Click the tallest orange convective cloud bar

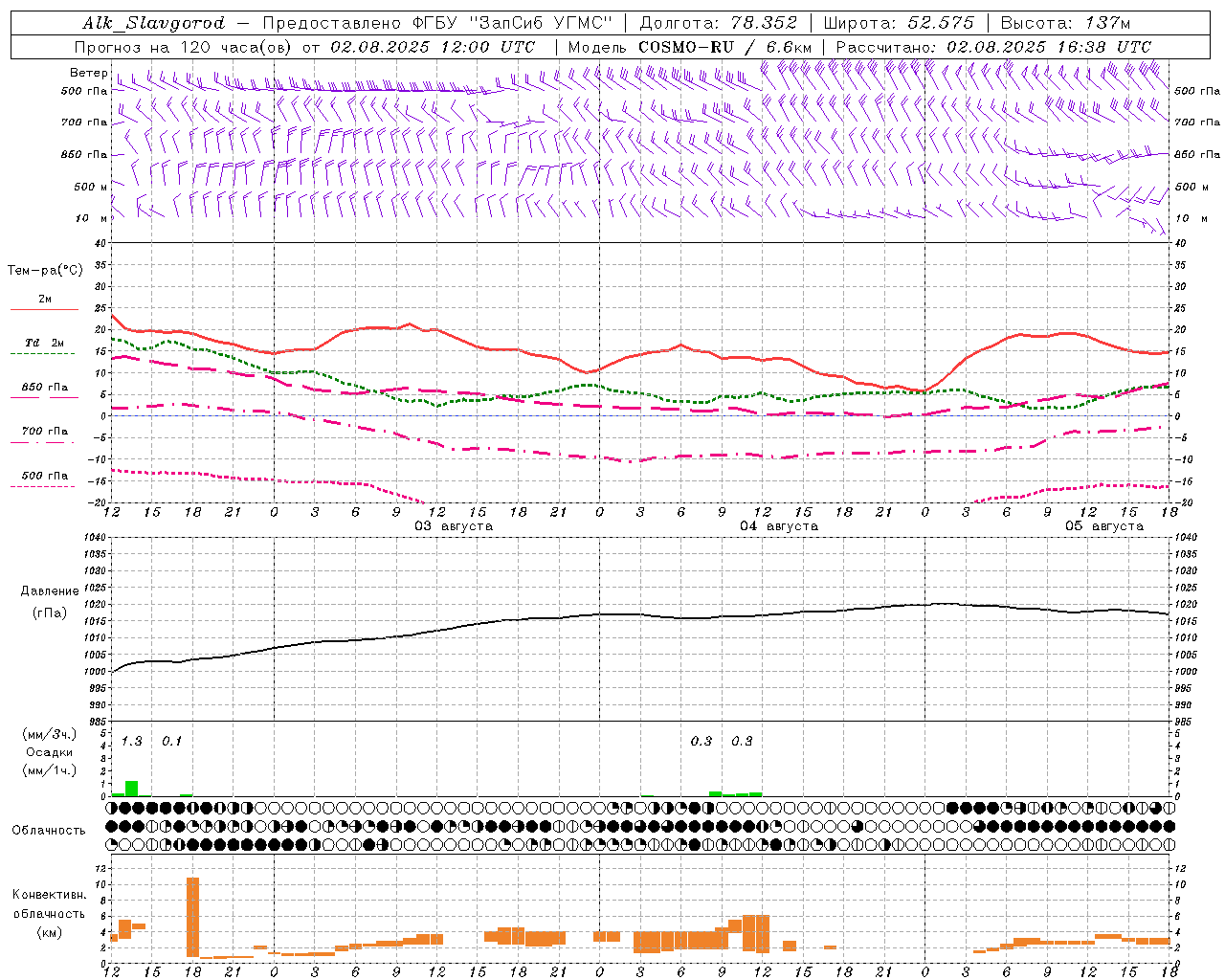192,917
